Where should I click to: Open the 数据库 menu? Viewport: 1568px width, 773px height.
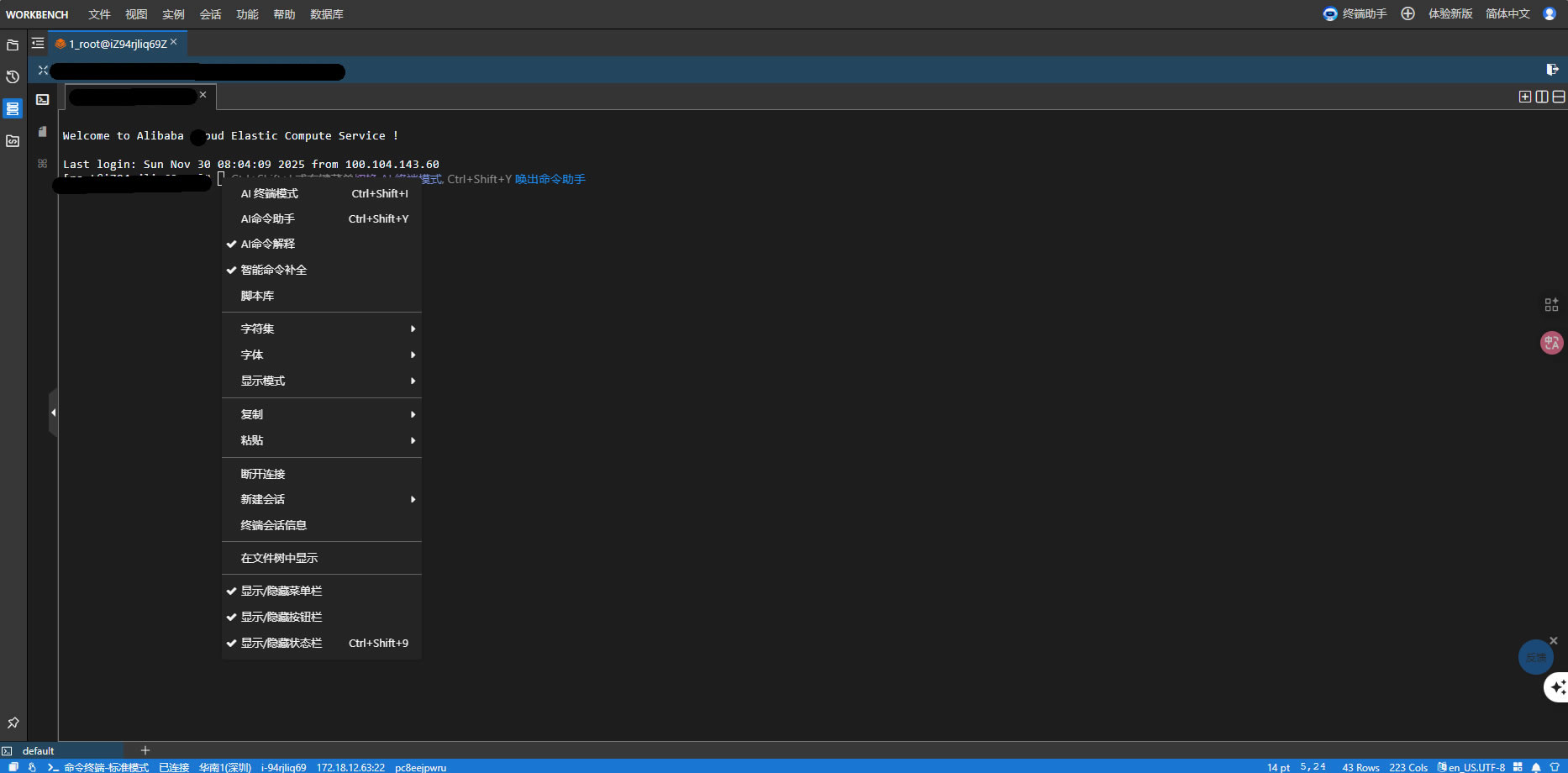point(327,14)
